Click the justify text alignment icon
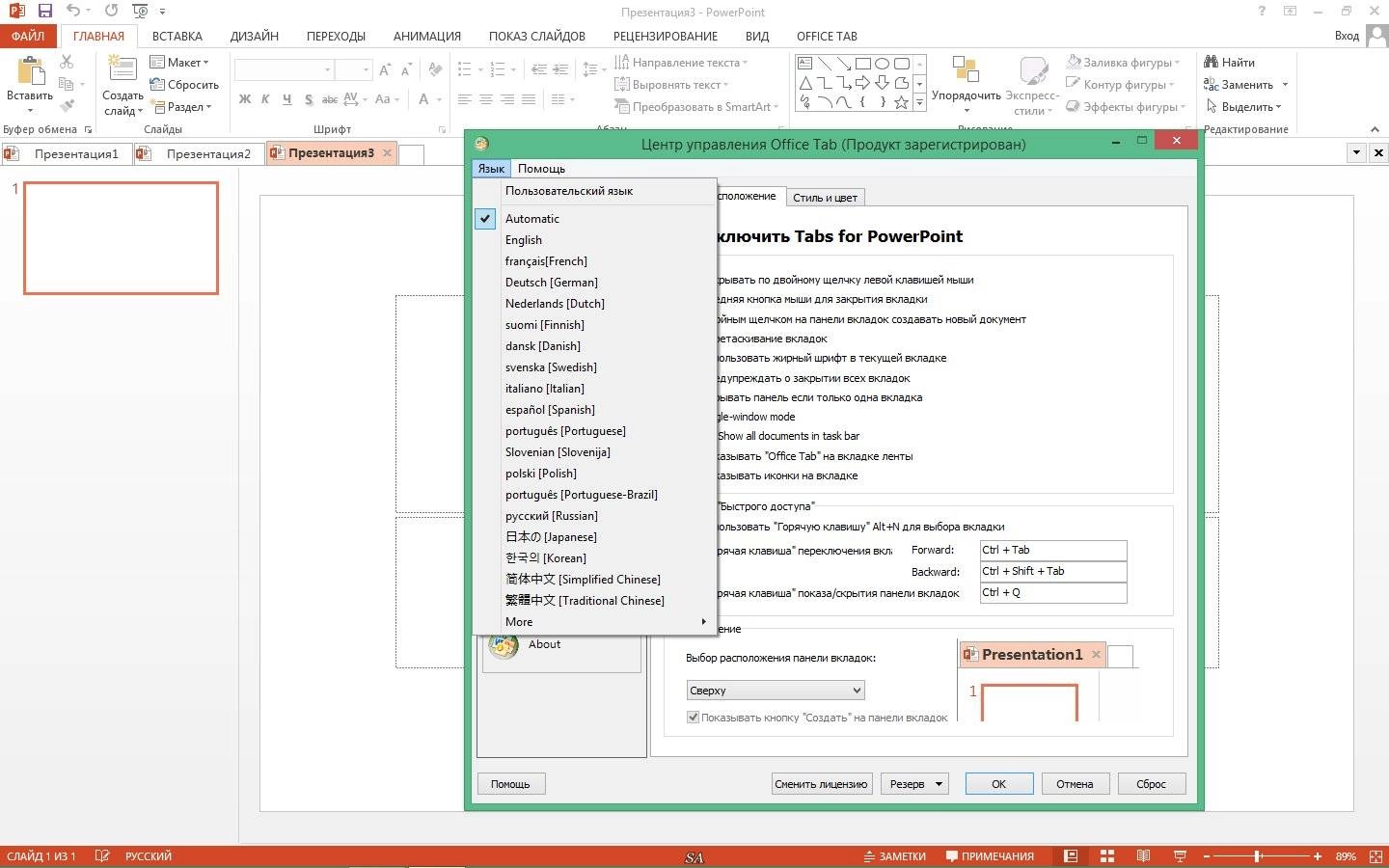 [x=529, y=98]
